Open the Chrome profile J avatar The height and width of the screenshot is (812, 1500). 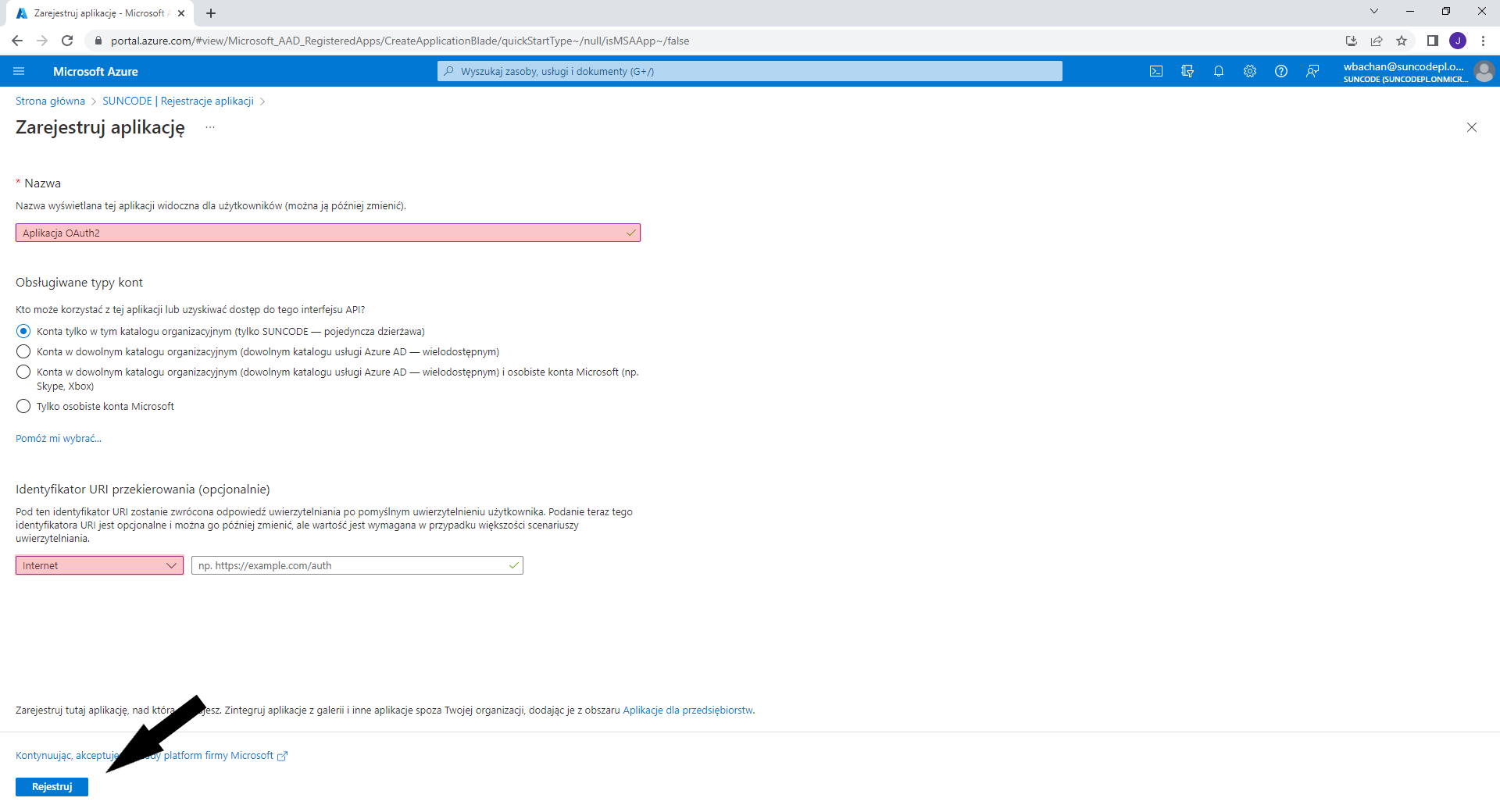(x=1458, y=41)
